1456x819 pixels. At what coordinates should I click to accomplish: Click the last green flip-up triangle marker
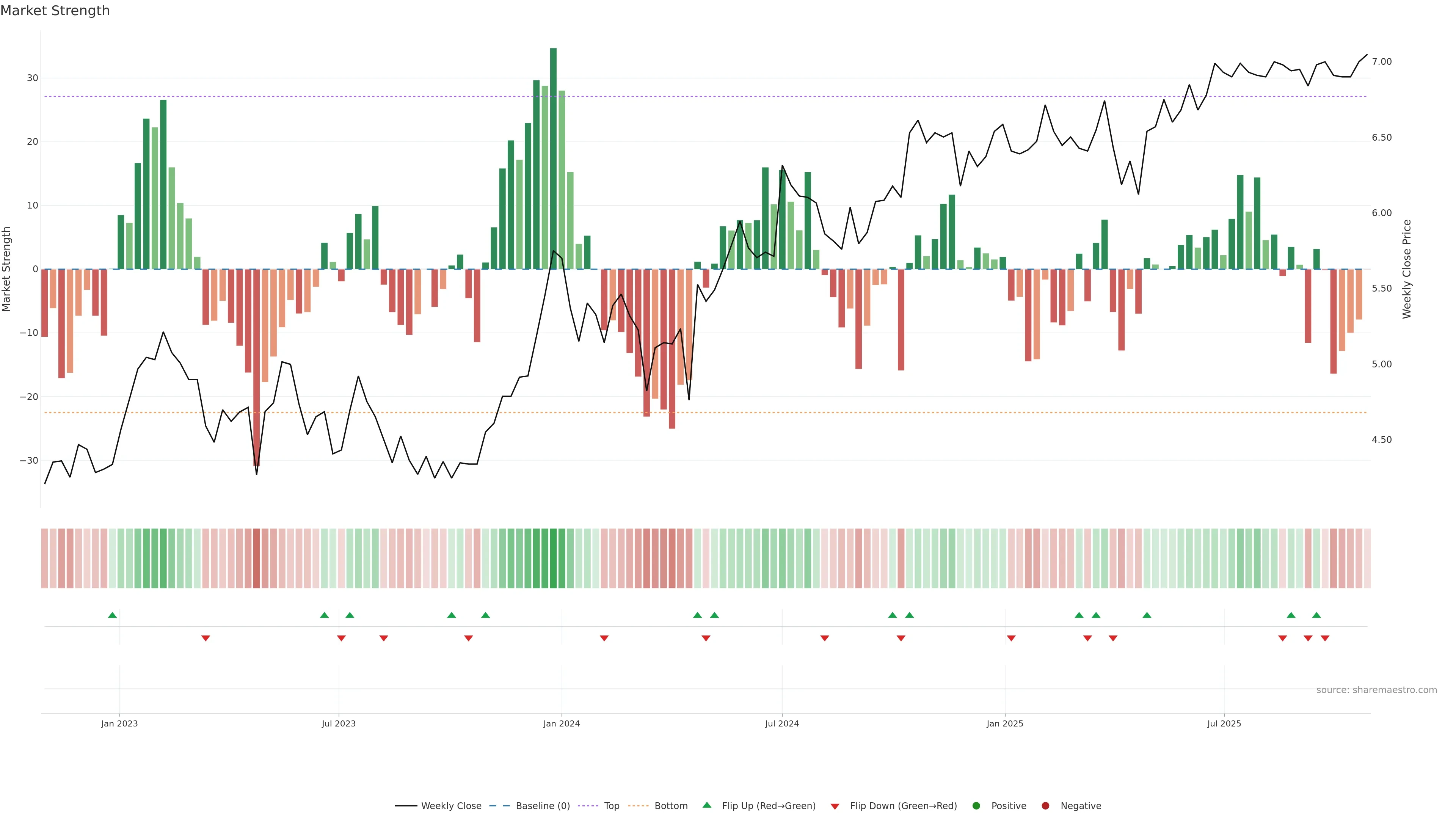[x=1316, y=615]
